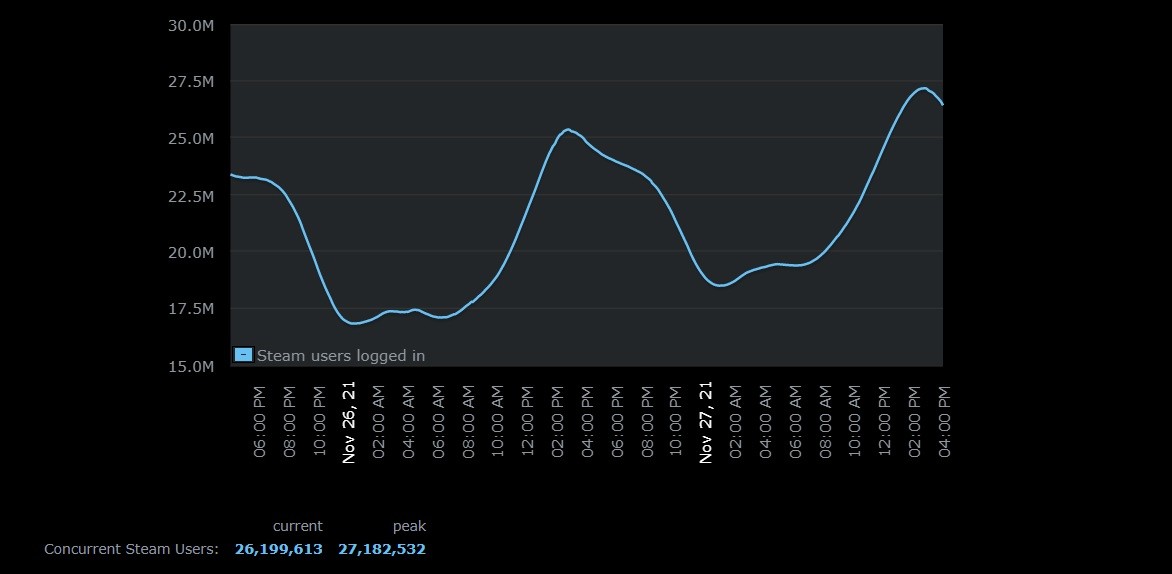The height and width of the screenshot is (574, 1172).
Task: Click the last 04:00 PM time label
Action: point(944,422)
